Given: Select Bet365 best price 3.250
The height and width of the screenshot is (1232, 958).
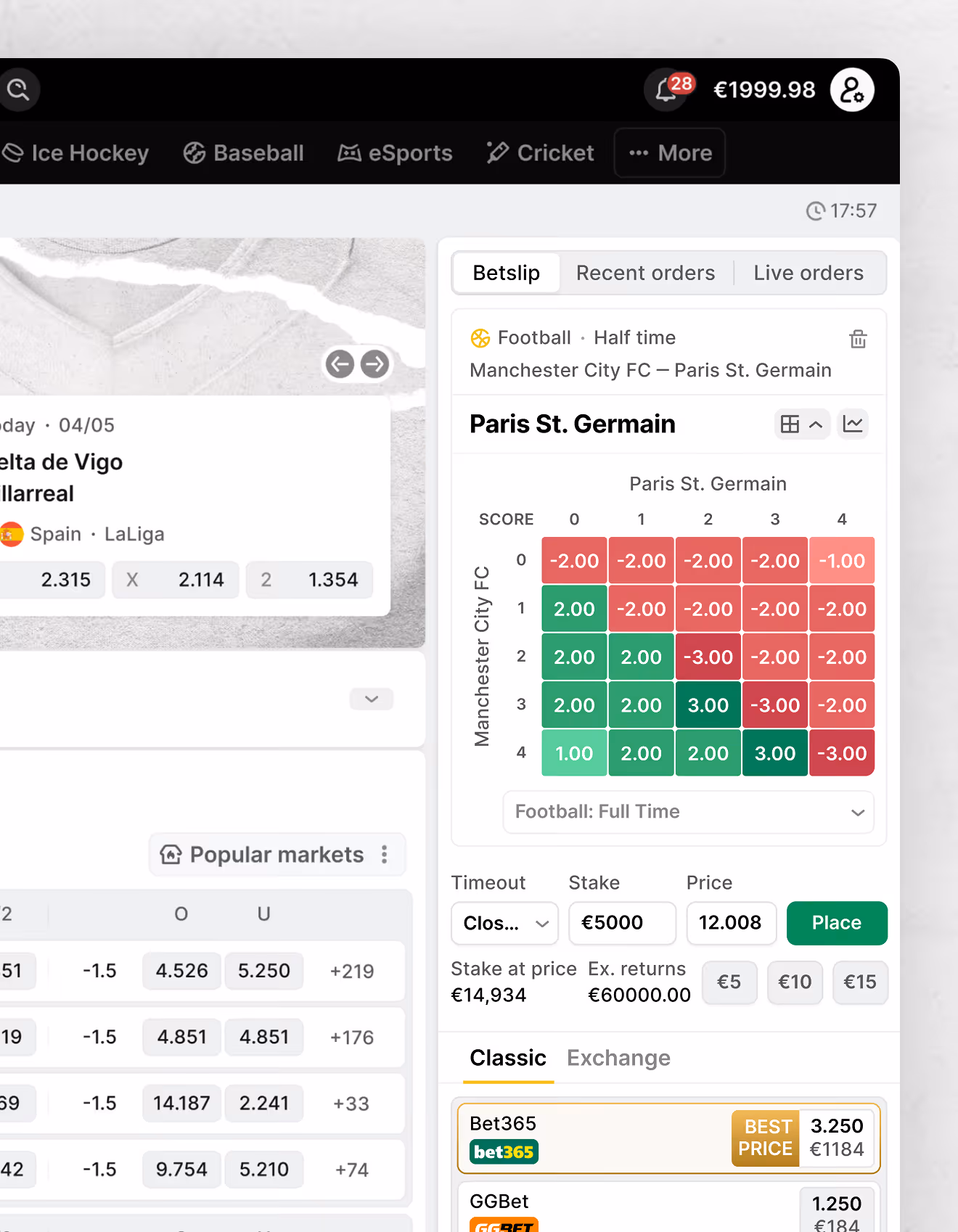Looking at the screenshot, I should (x=837, y=1138).
